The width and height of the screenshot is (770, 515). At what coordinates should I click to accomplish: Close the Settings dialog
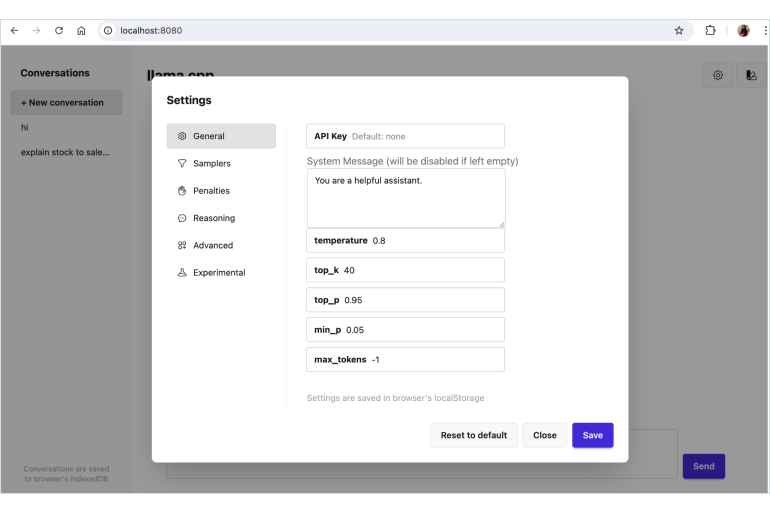545,435
